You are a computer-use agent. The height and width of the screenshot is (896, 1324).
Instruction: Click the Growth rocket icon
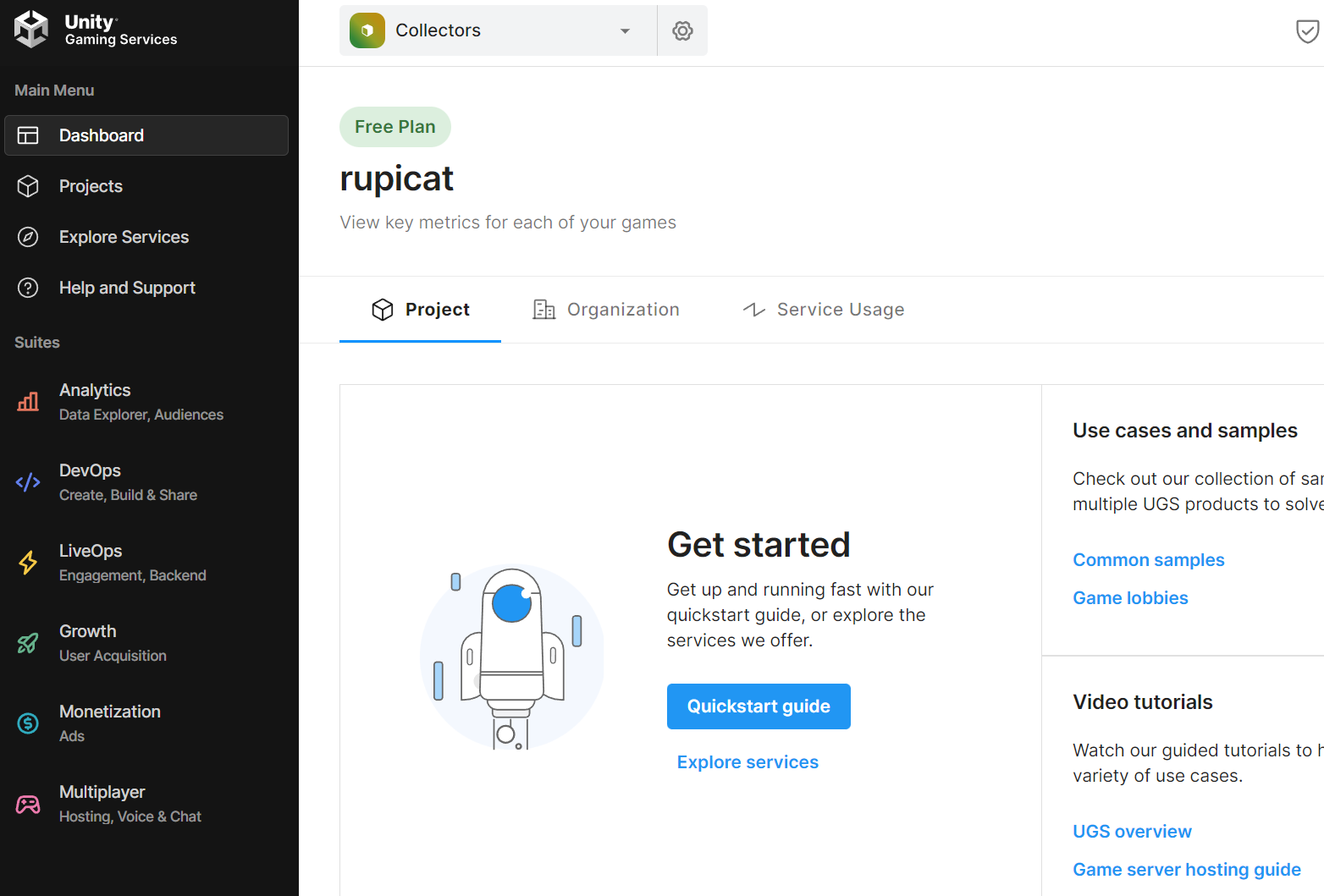pos(28,643)
